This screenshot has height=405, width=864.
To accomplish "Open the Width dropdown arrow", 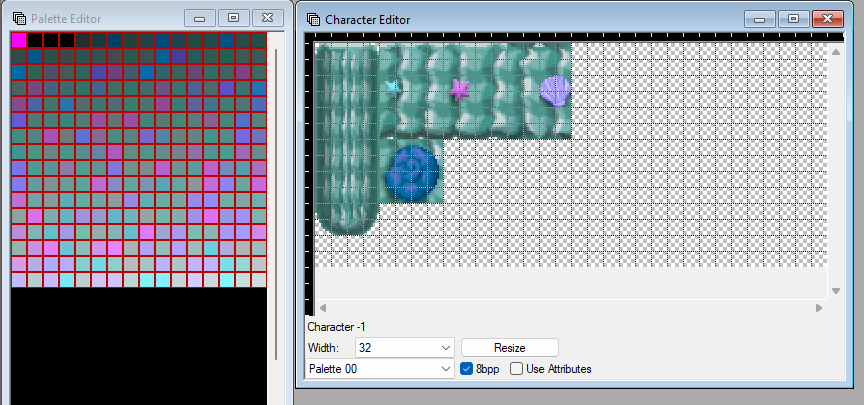I will click(x=446, y=348).
